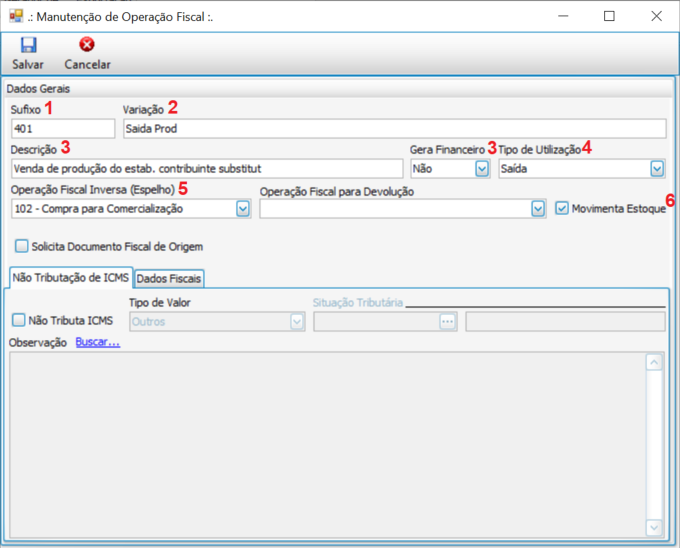
Task: Focus the Sufixo field containing 401
Action: [63, 129]
